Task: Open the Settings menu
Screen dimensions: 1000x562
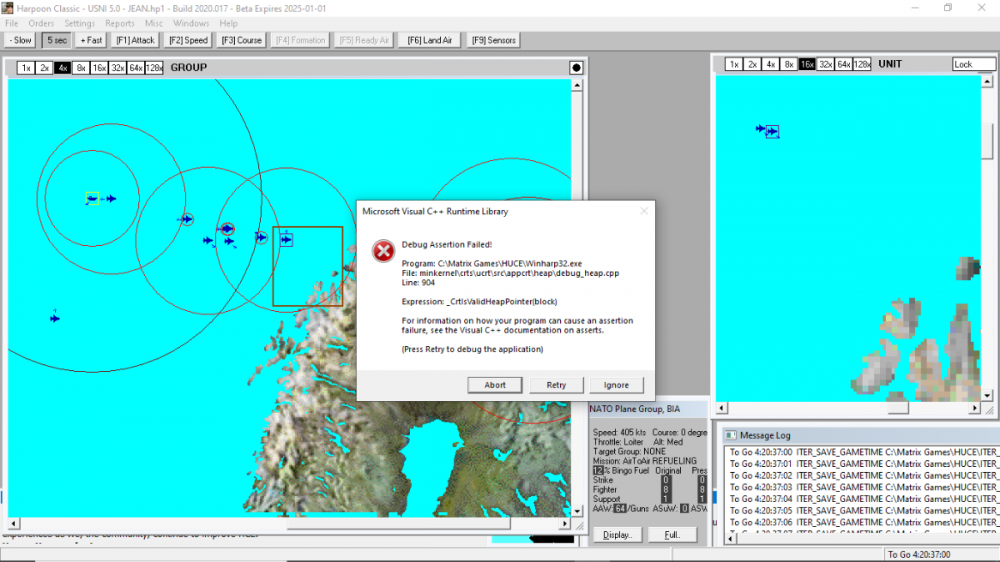Action: 79,23
